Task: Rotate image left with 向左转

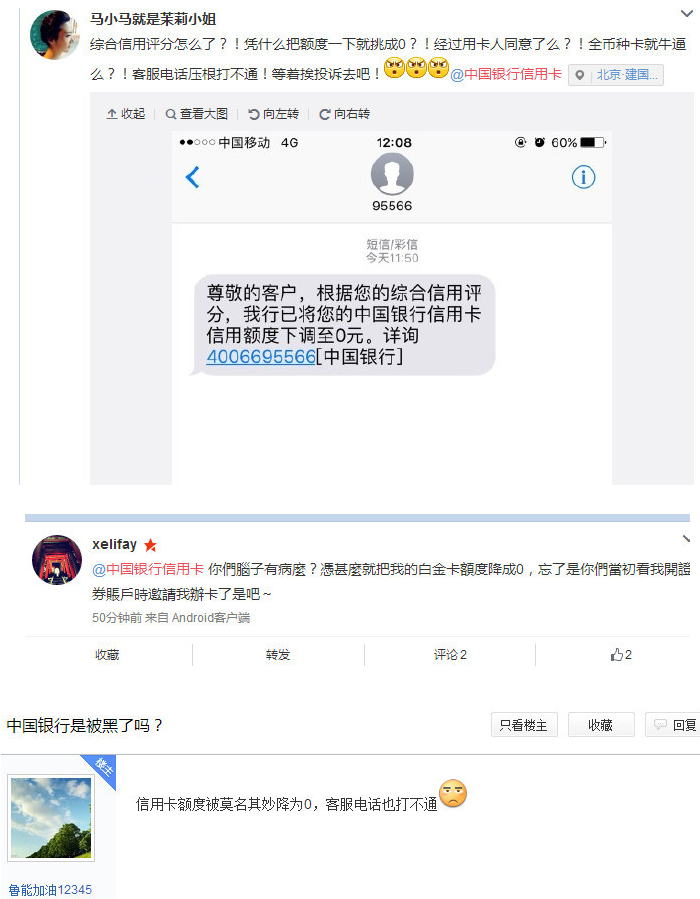Action: pos(273,114)
